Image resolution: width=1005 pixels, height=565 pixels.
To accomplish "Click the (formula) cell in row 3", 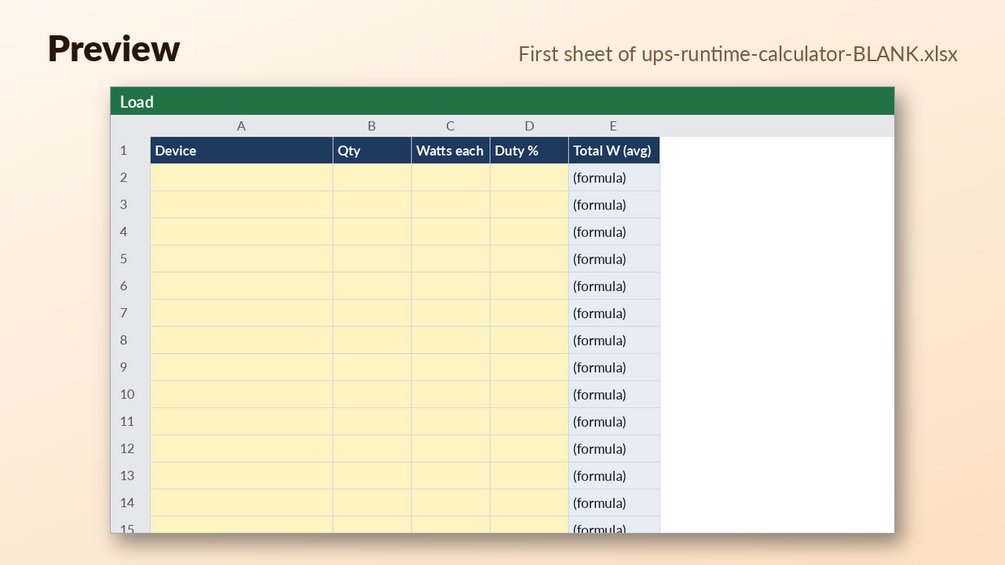I will [x=614, y=205].
